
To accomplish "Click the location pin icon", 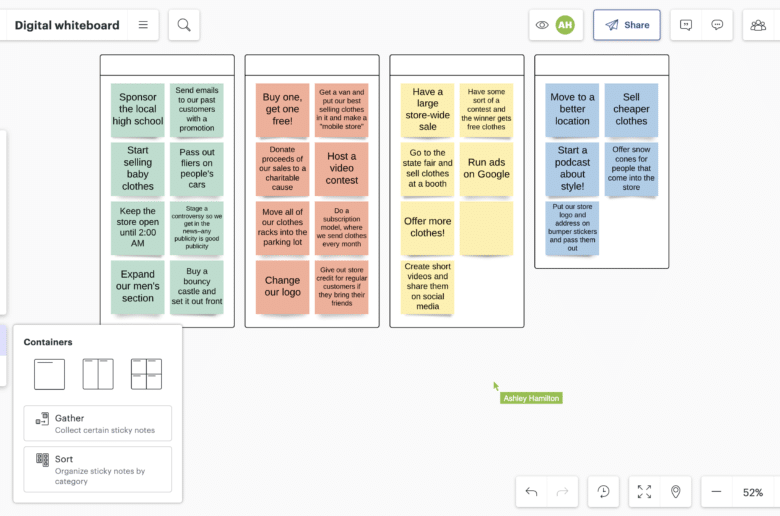I will (676, 492).
